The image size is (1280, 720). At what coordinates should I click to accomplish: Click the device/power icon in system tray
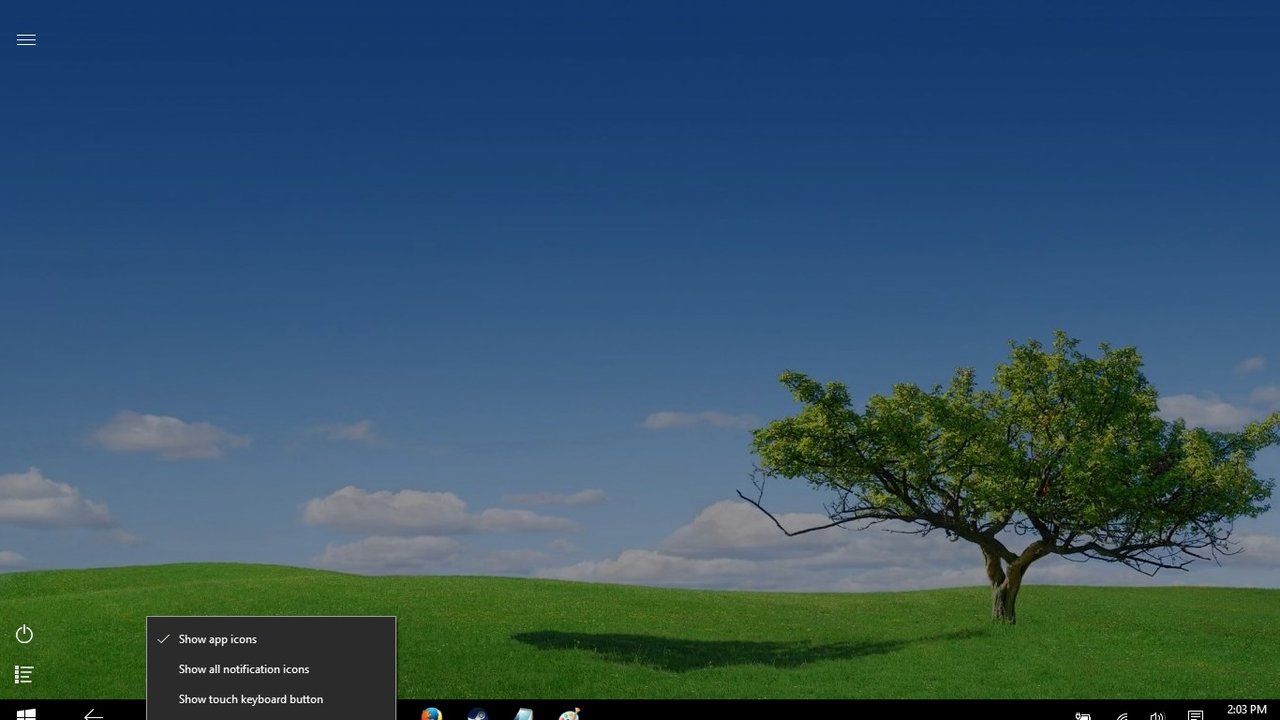[x=1083, y=715]
